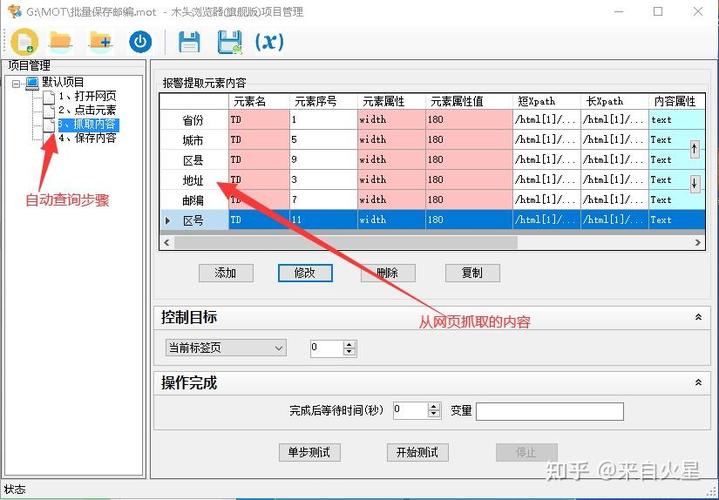Click the app icon in title bar
The image size is (719, 500).
(15, 11)
